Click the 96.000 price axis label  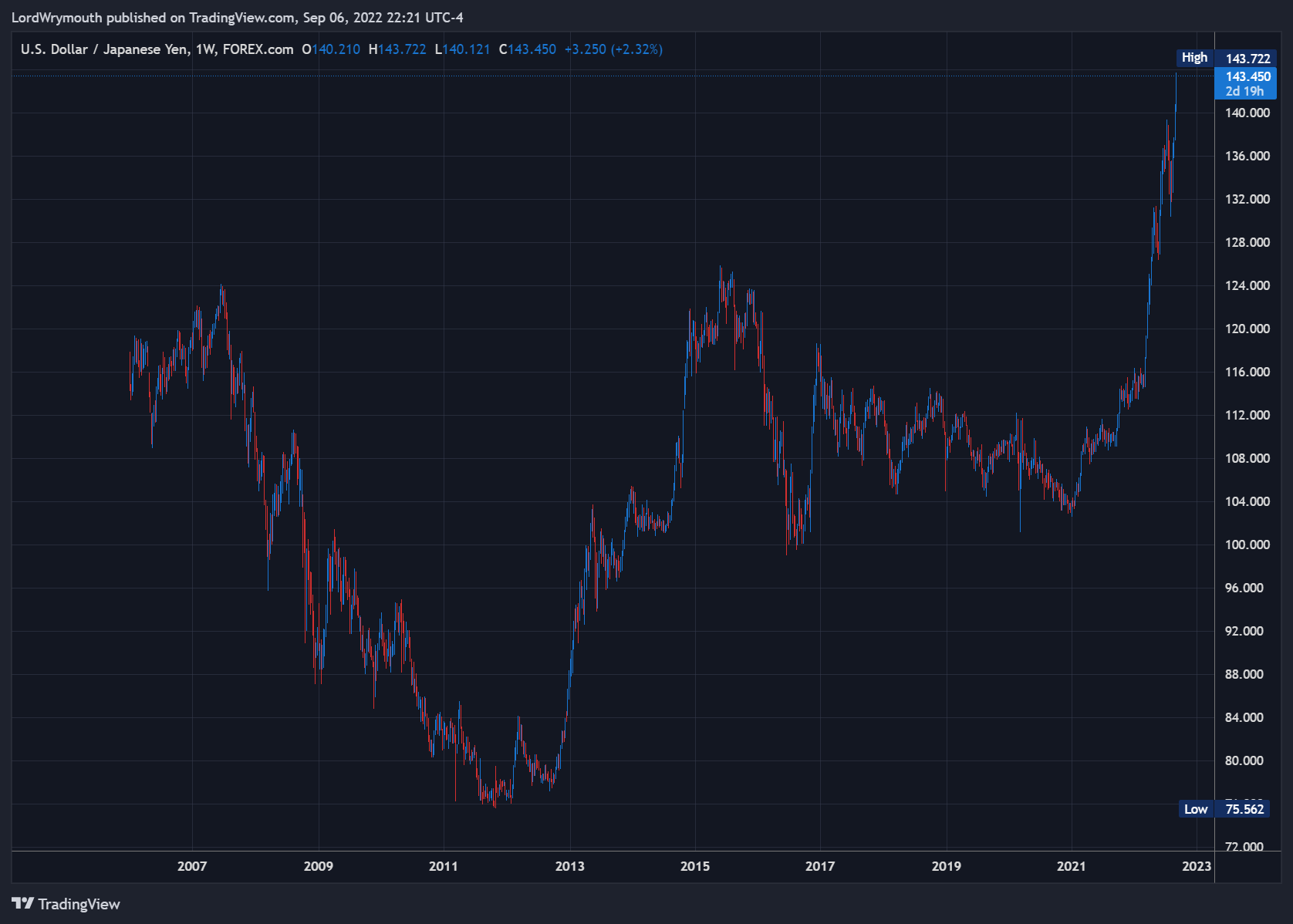[x=1244, y=588]
